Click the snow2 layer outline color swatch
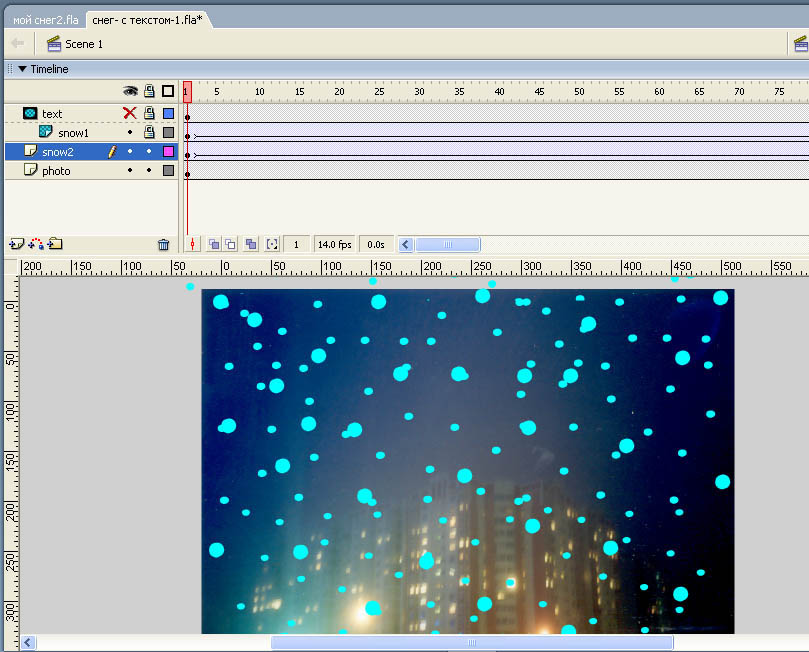Viewport: 809px width, 652px height. tap(168, 152)
